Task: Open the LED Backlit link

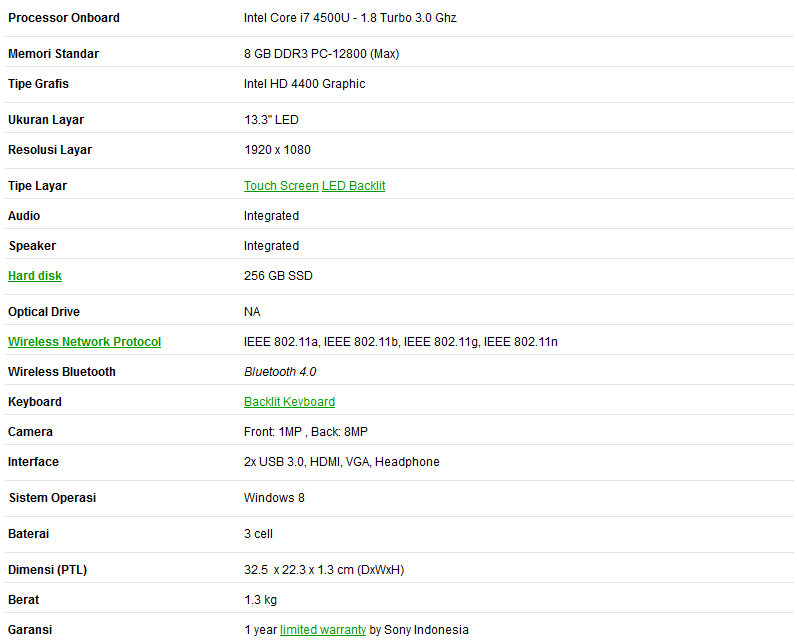Action: click(354, 186)
